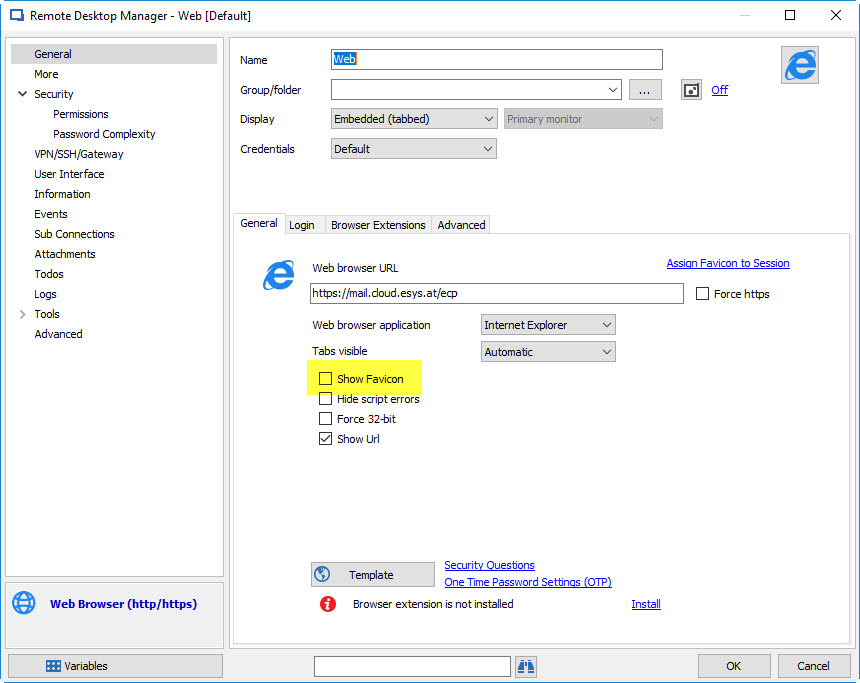Click the Internet Explorer logo near Web browser URL
Viewport: 860px width, 683px height.
pyautogui.click(x=279, y=275)
